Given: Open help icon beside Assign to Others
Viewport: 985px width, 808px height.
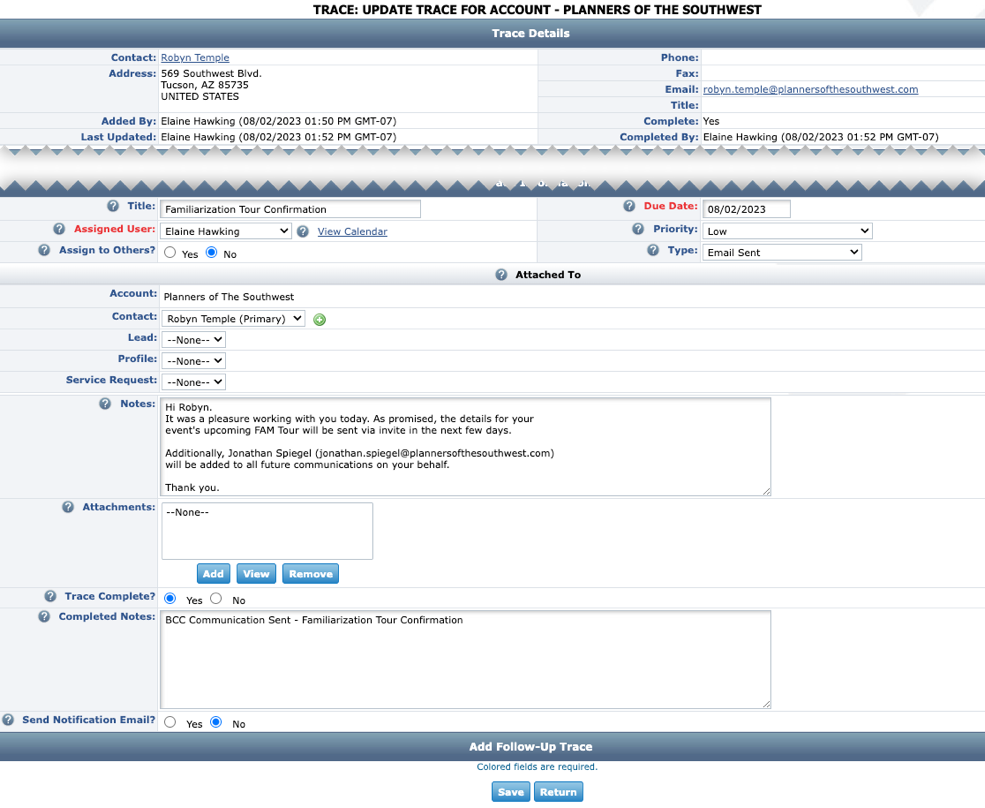Looking at the screenshot, I should pyautogui.click(x=44, y=250).
